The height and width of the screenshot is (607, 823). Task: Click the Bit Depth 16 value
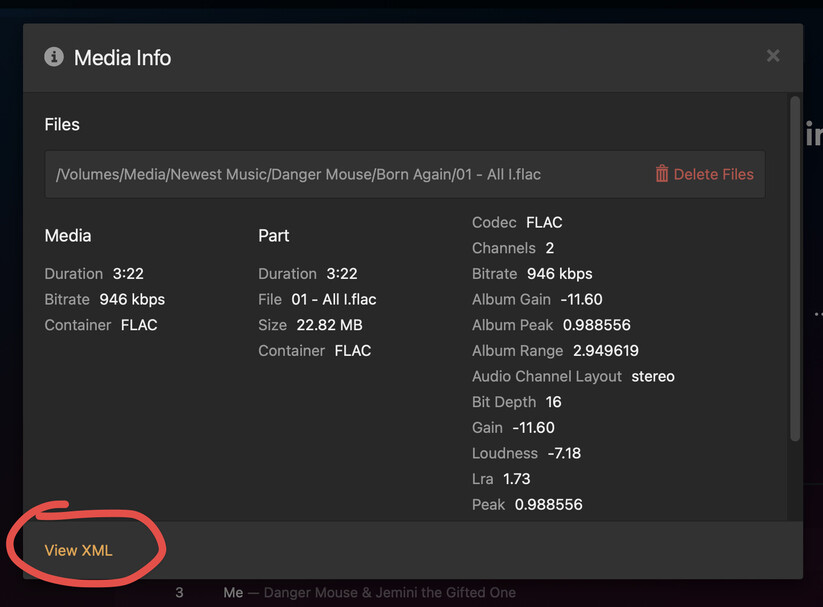click(x=553, y=402)
